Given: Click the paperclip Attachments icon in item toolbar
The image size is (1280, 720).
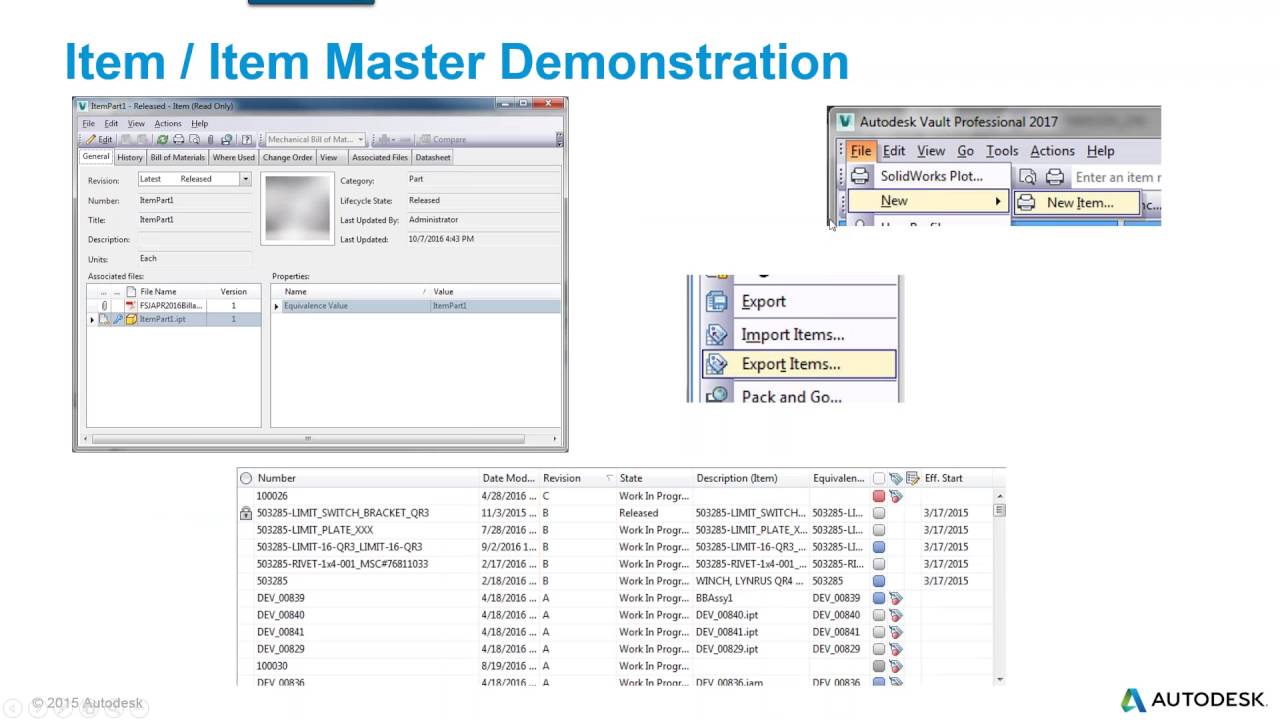Looking at the screenshot, I should tap(210, 139).
